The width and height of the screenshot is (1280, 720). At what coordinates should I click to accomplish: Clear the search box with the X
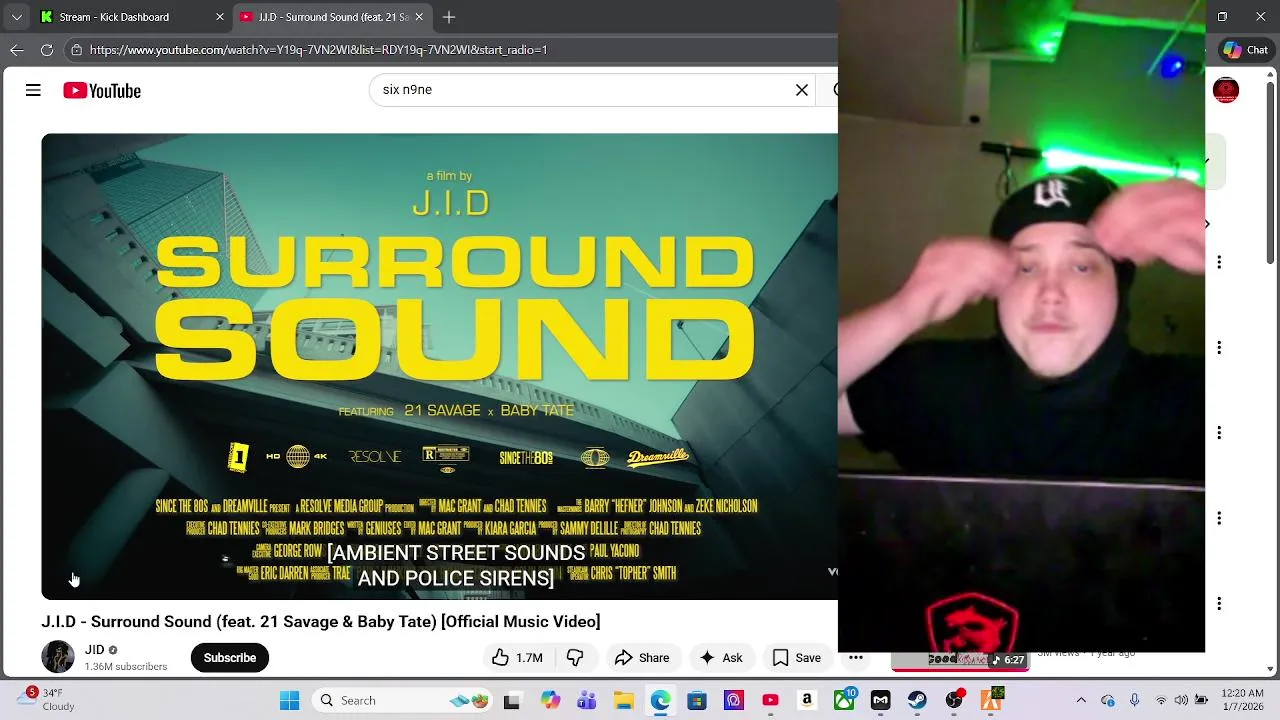click(802, 90)
